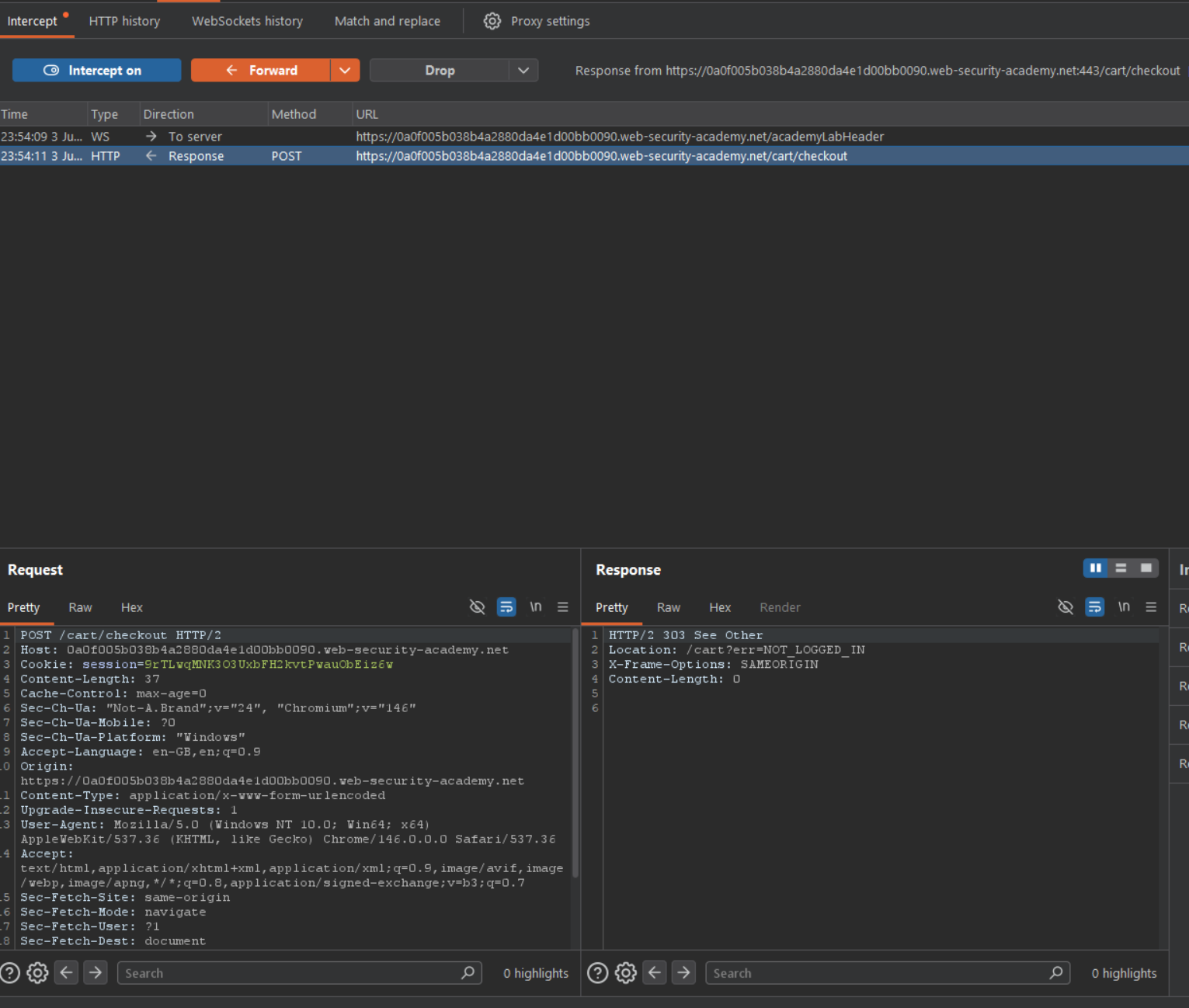Open the Raw tab in Response

tap(668, 607)
